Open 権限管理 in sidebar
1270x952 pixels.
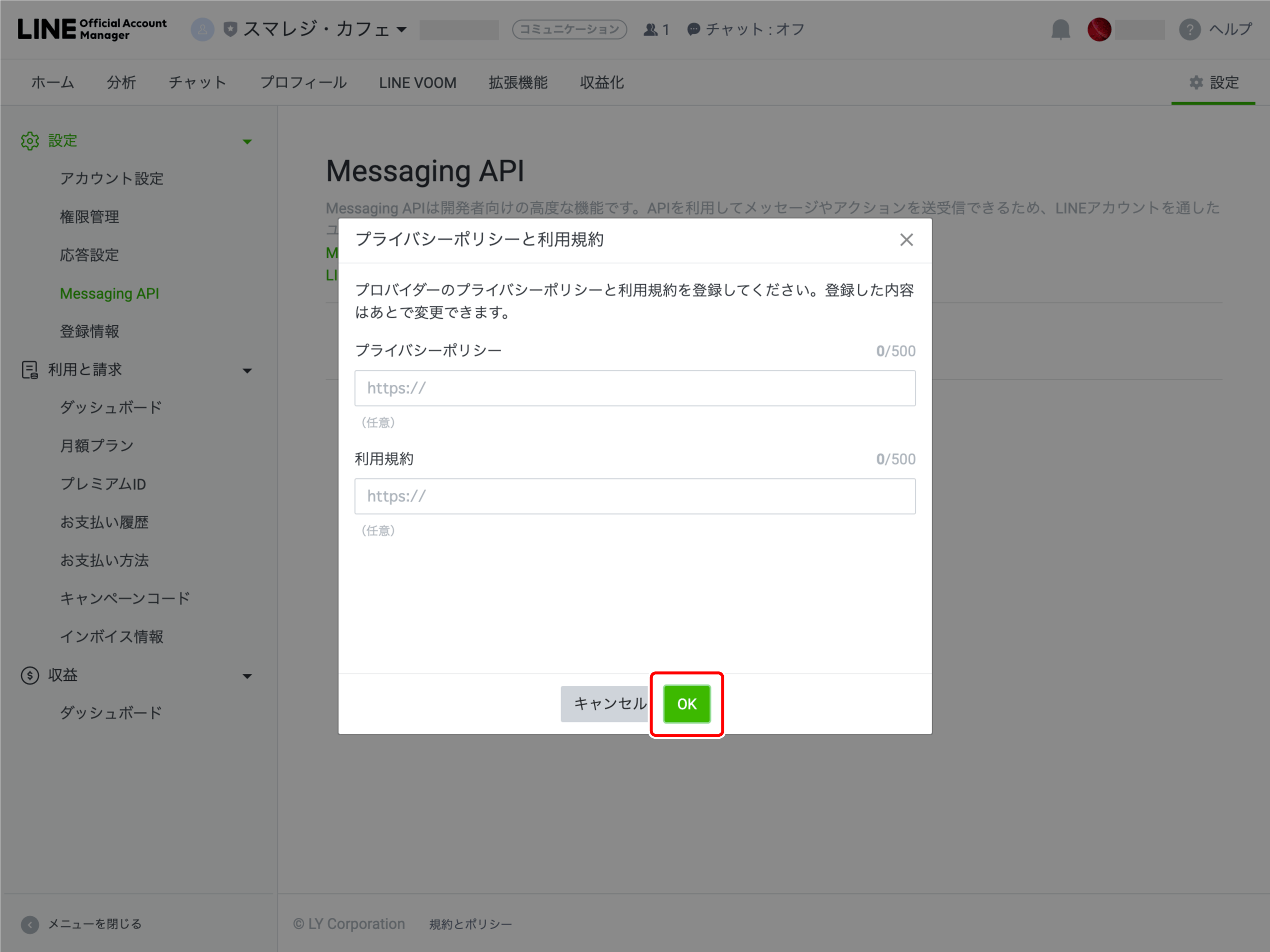pos(90,217)
